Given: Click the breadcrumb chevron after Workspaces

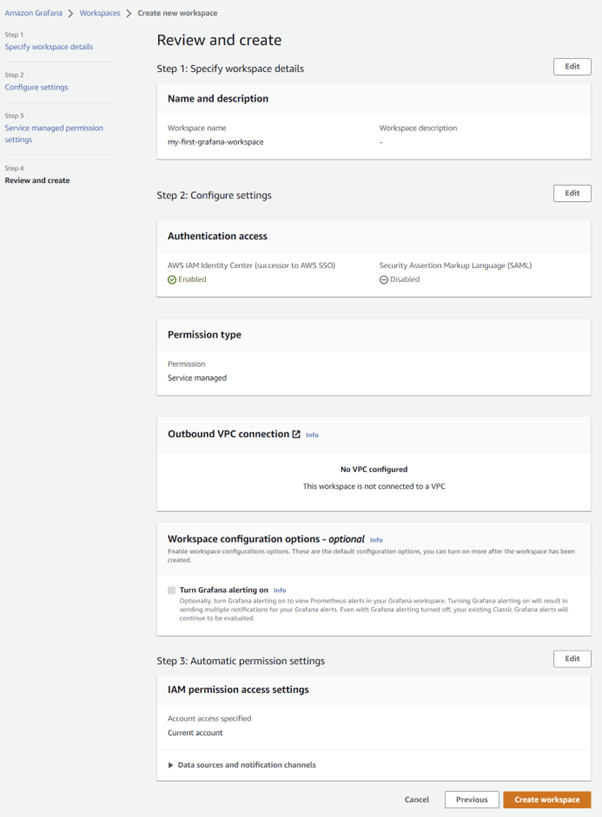Looking at the screenshot, I should pos(129,13).
